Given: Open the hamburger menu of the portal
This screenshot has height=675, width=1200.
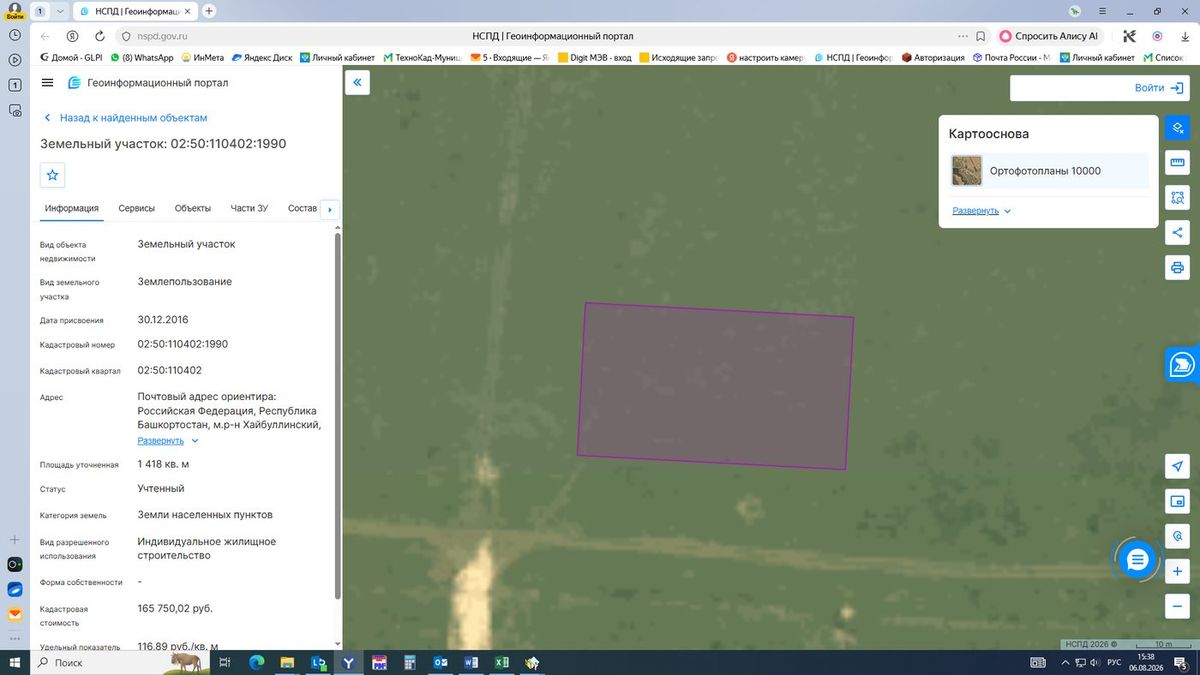Looking at the screenshot, I should tap(48, 83).
